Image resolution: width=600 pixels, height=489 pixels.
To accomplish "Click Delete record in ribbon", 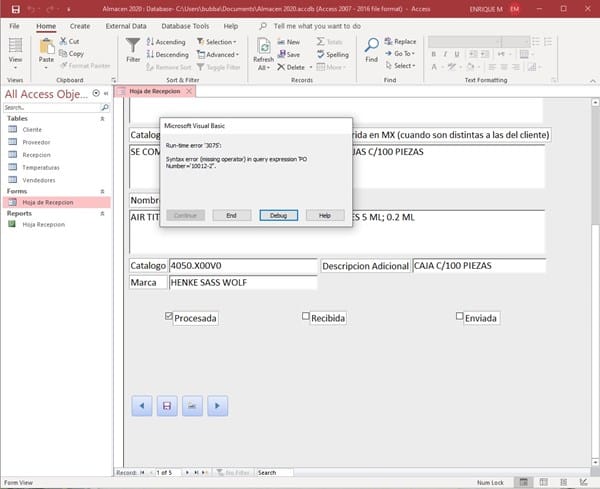I will [291, 67].
